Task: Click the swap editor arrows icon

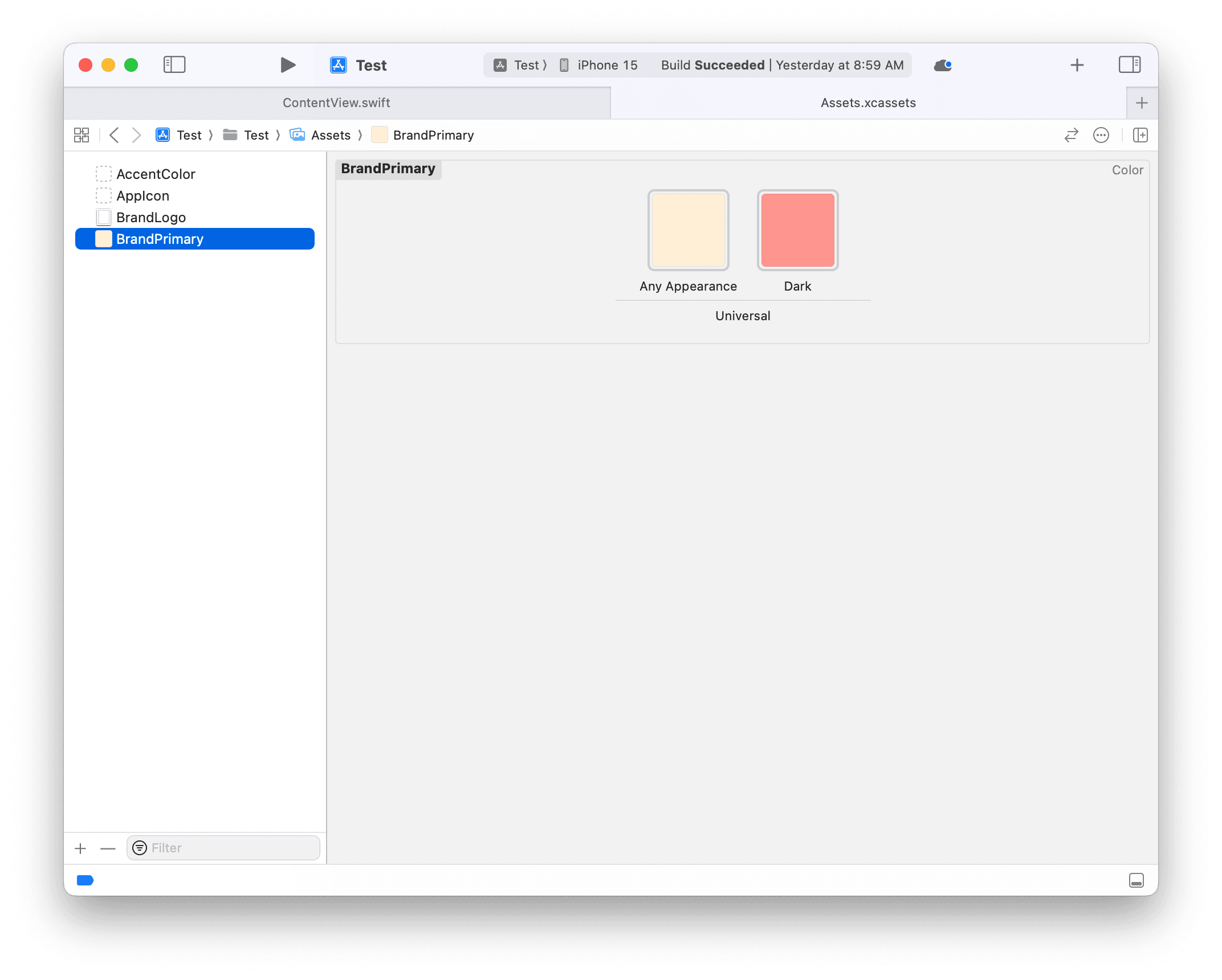Action: (1071, 135)
